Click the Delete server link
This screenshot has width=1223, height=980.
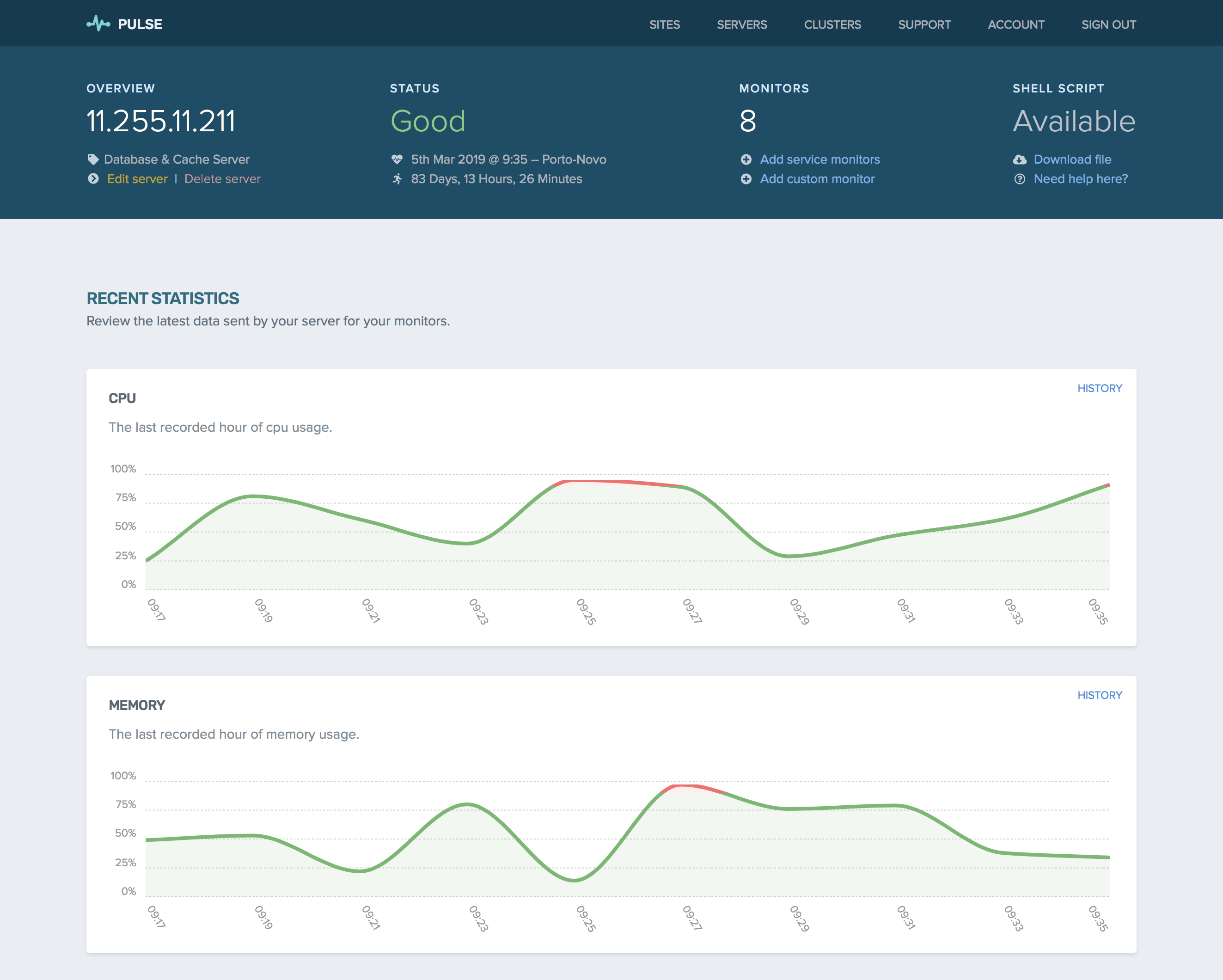pos(222,179)
